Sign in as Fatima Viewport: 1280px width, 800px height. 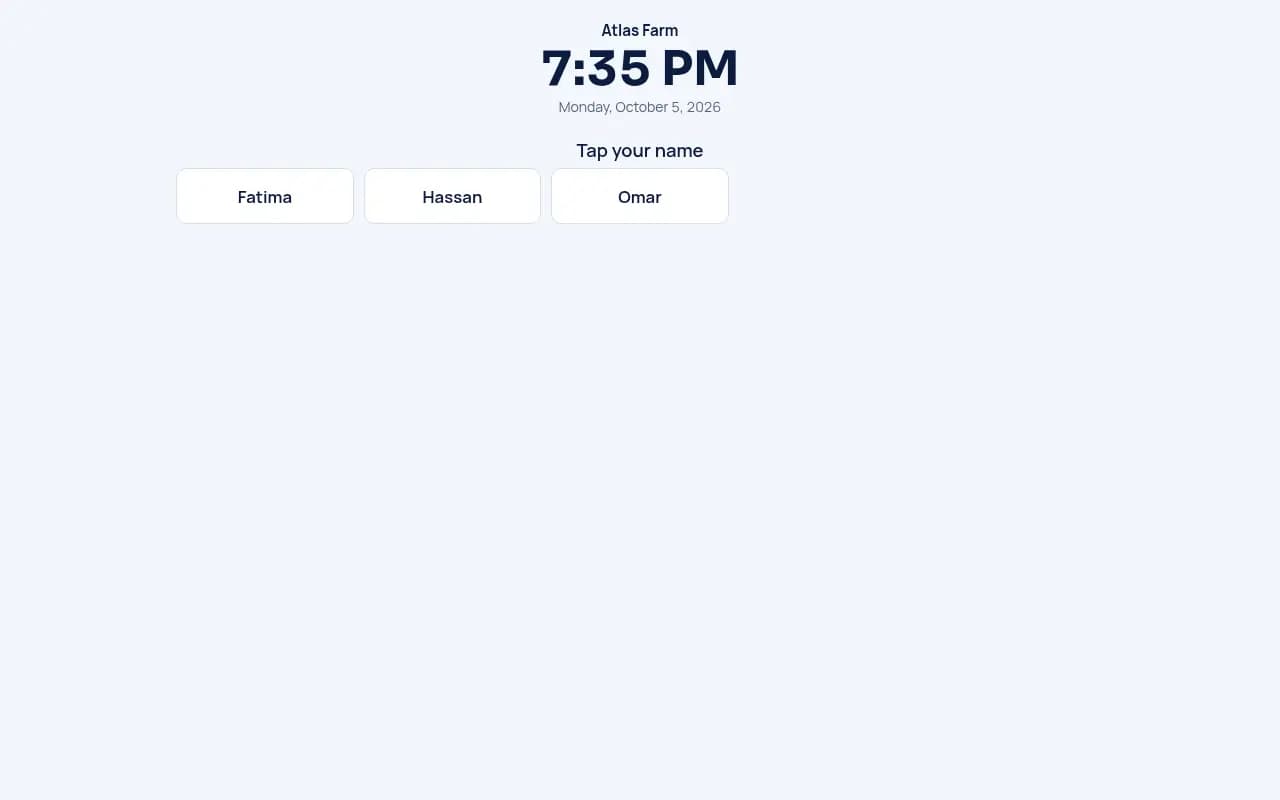pyautogui.click(x=265, y=196)
